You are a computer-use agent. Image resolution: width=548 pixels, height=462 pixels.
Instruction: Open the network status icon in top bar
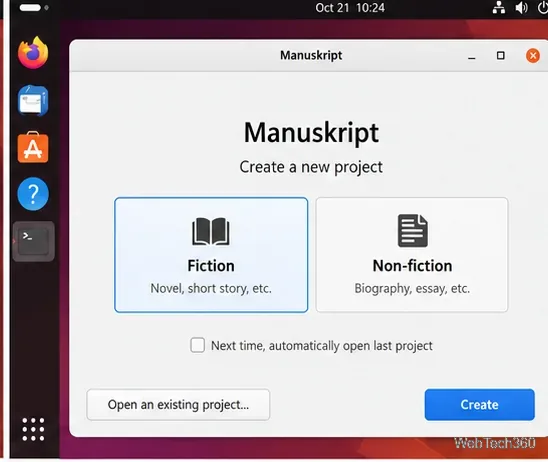[499, 7]
